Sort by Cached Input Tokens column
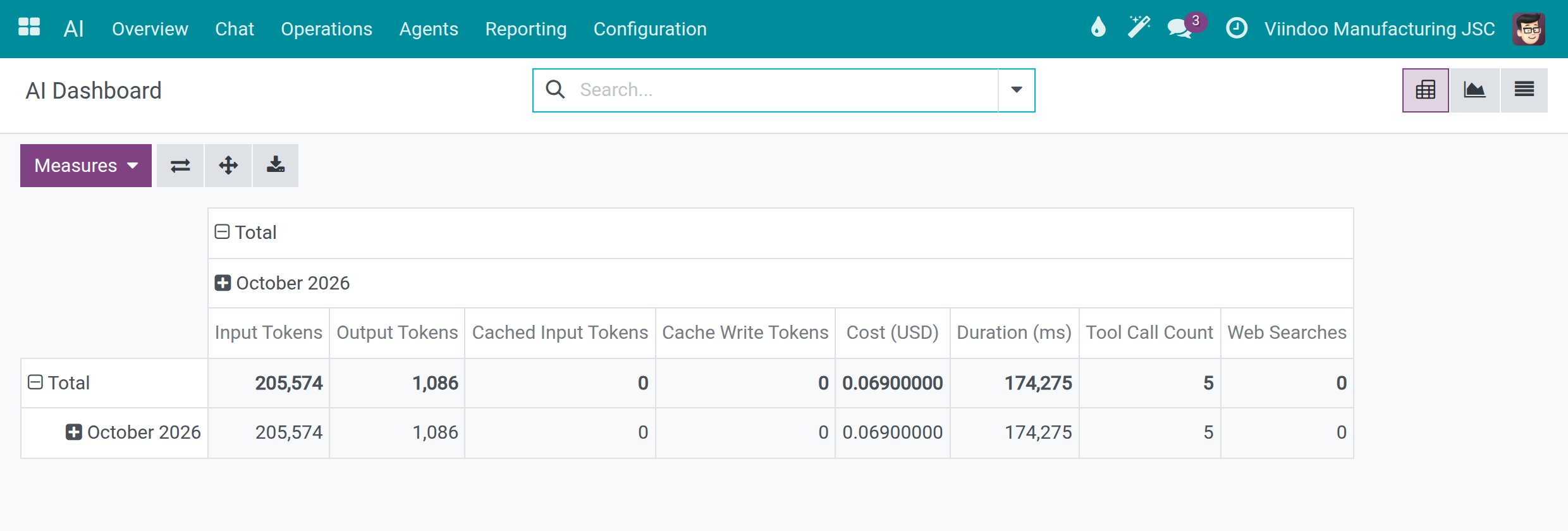The image size is (1568, 531). point(560,333)
